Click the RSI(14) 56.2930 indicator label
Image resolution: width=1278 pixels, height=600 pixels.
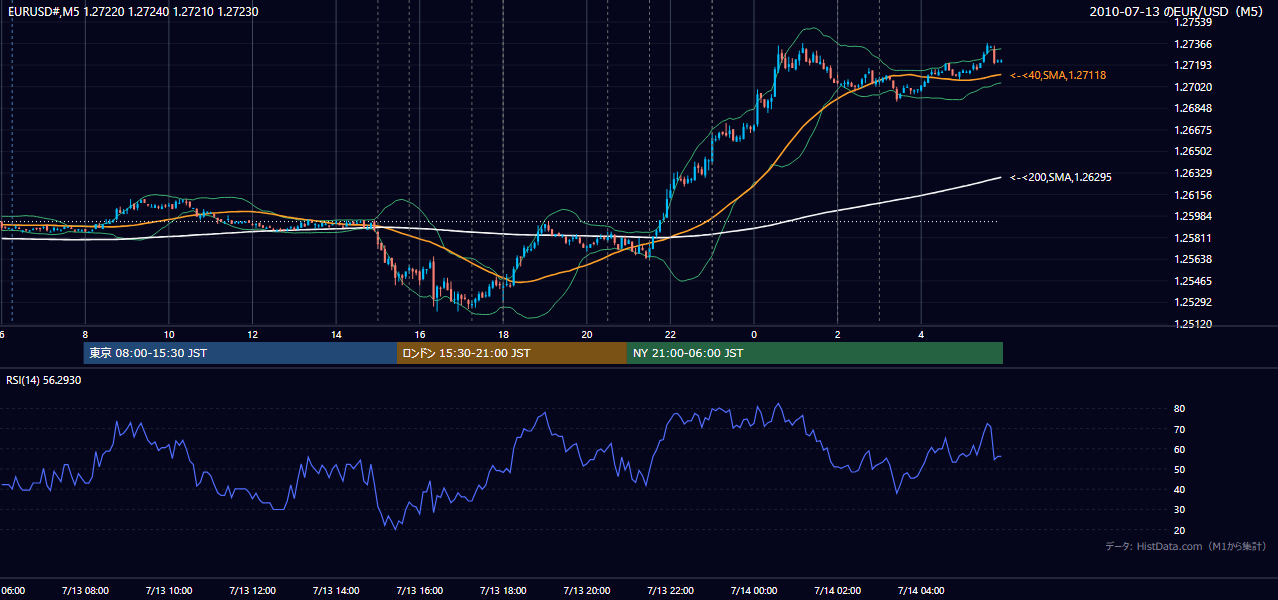point(44,381)
